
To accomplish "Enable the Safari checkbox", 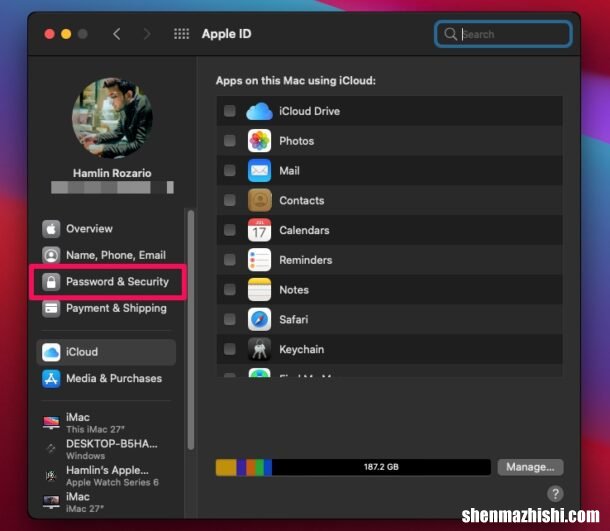I will click(230, 319).
